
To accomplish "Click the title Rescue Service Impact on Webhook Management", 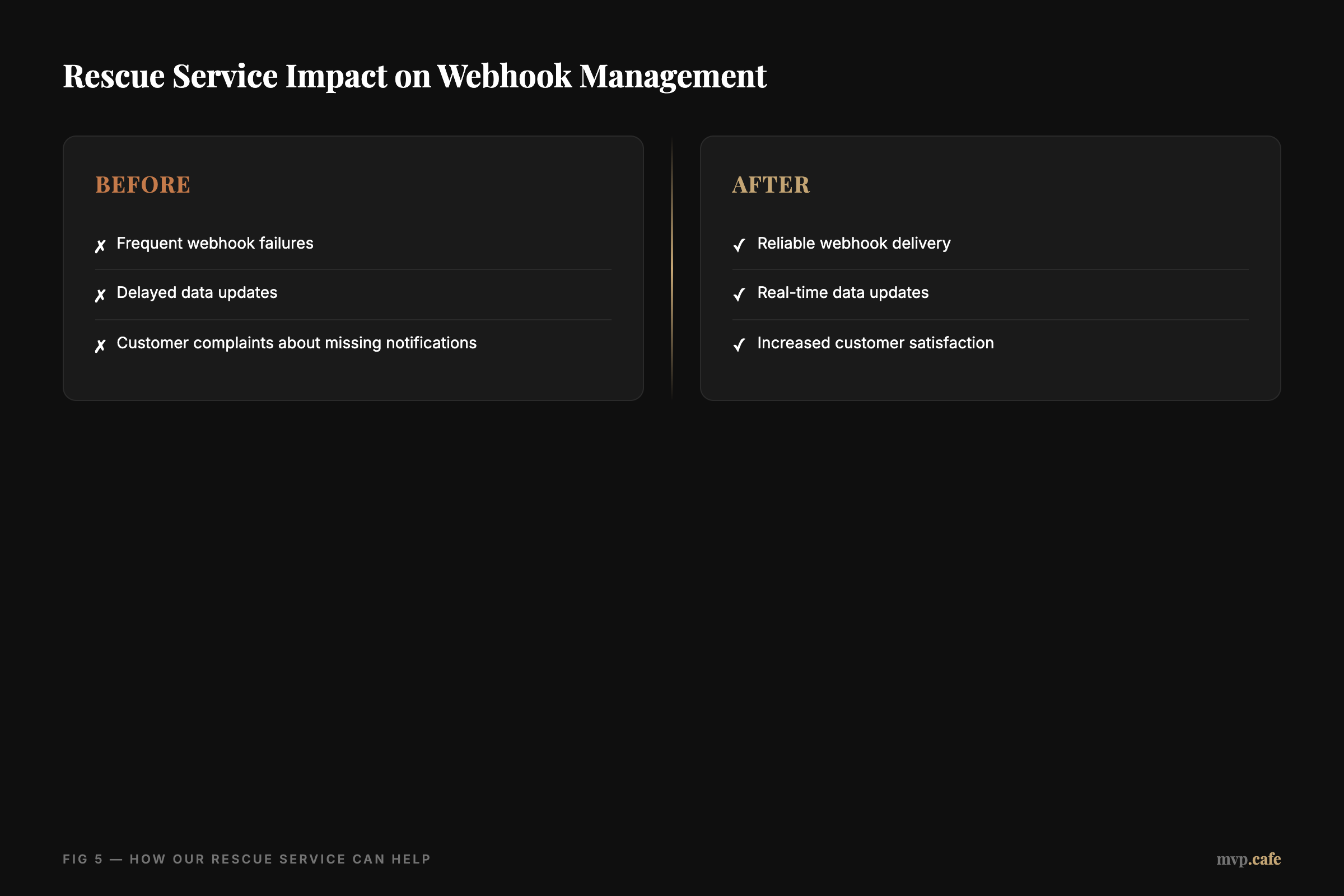I will tap(414, 76).
